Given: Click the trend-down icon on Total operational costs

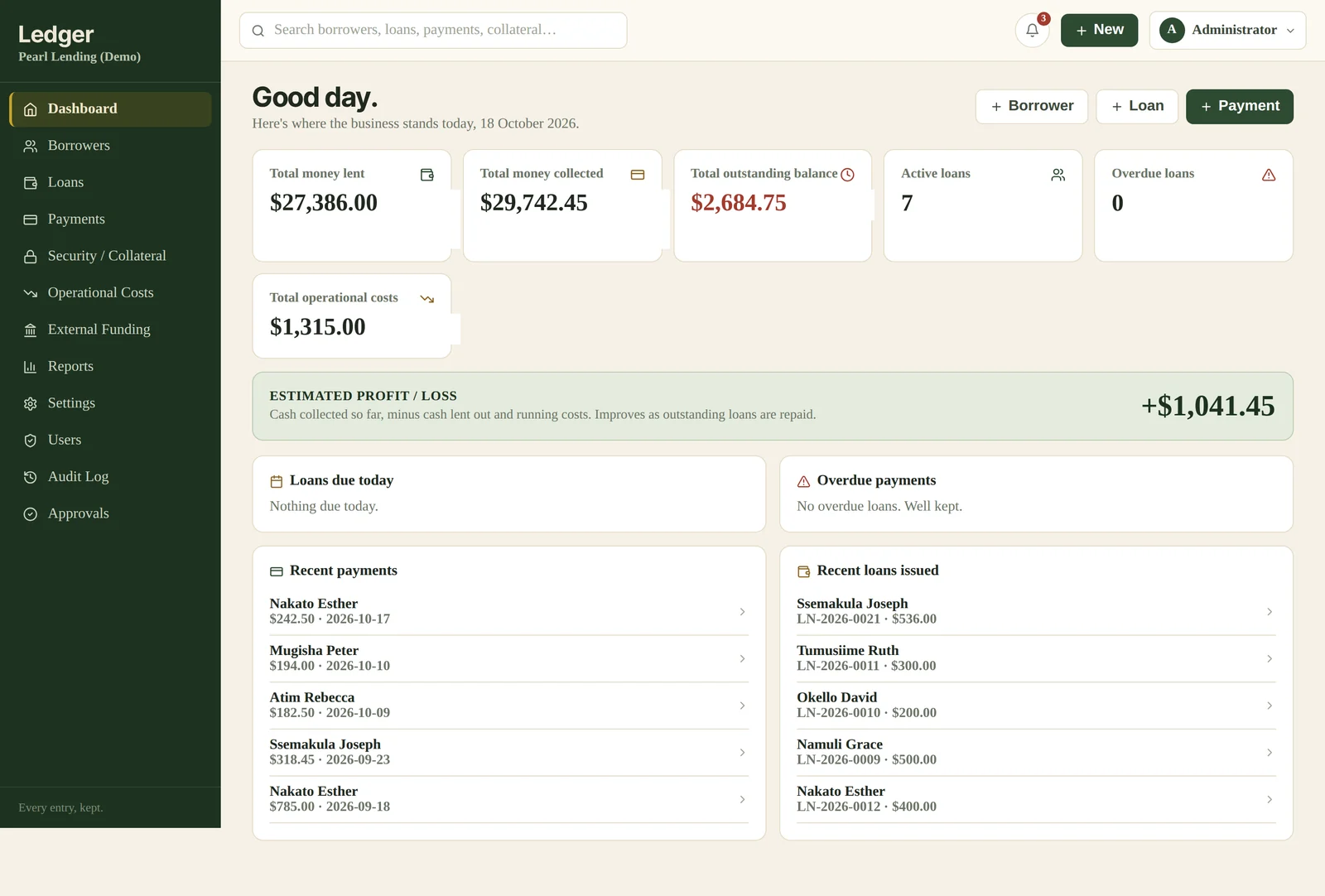Looking at the screenshot, I should pos(427,299).
